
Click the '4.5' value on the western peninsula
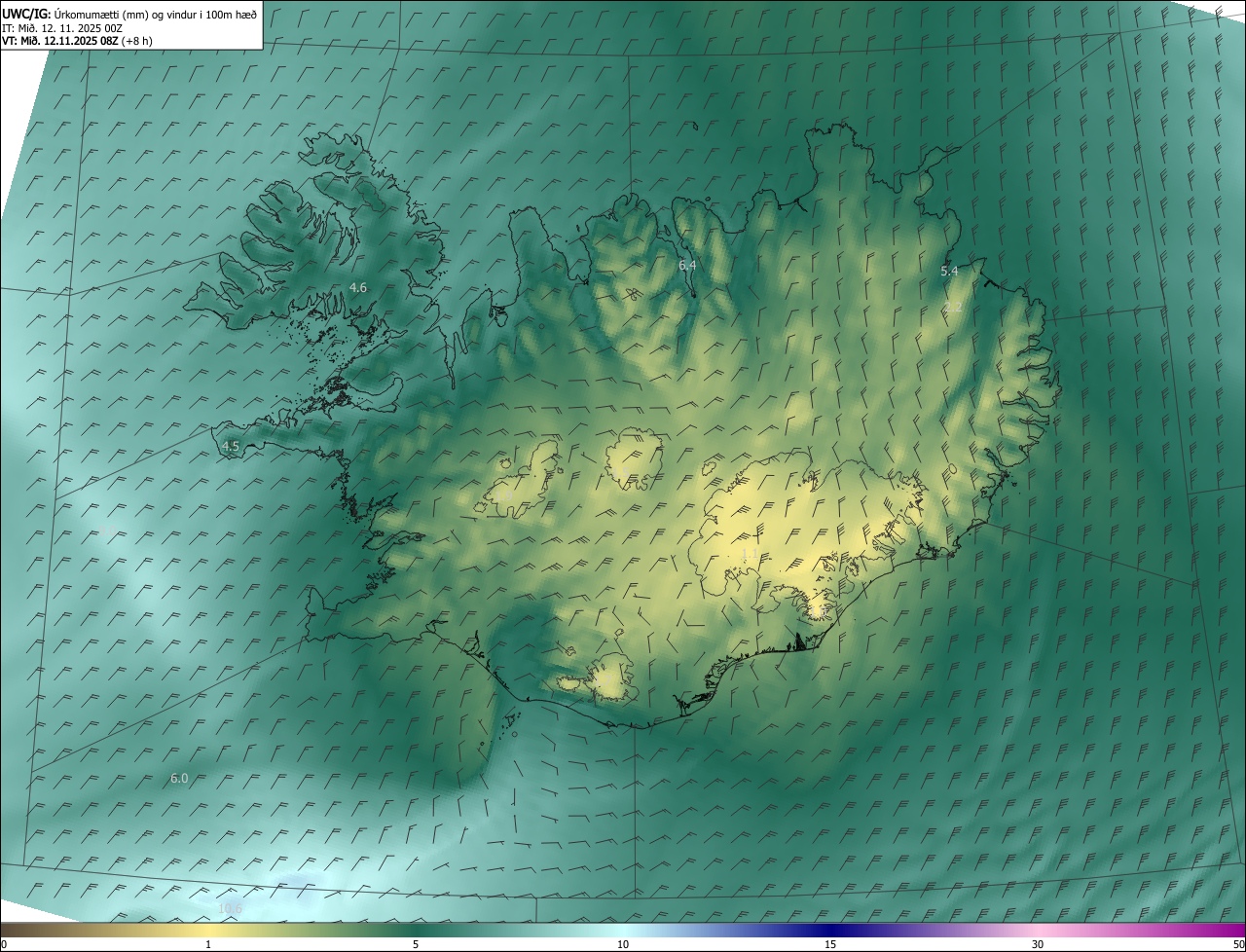click(x=231, y=446)
